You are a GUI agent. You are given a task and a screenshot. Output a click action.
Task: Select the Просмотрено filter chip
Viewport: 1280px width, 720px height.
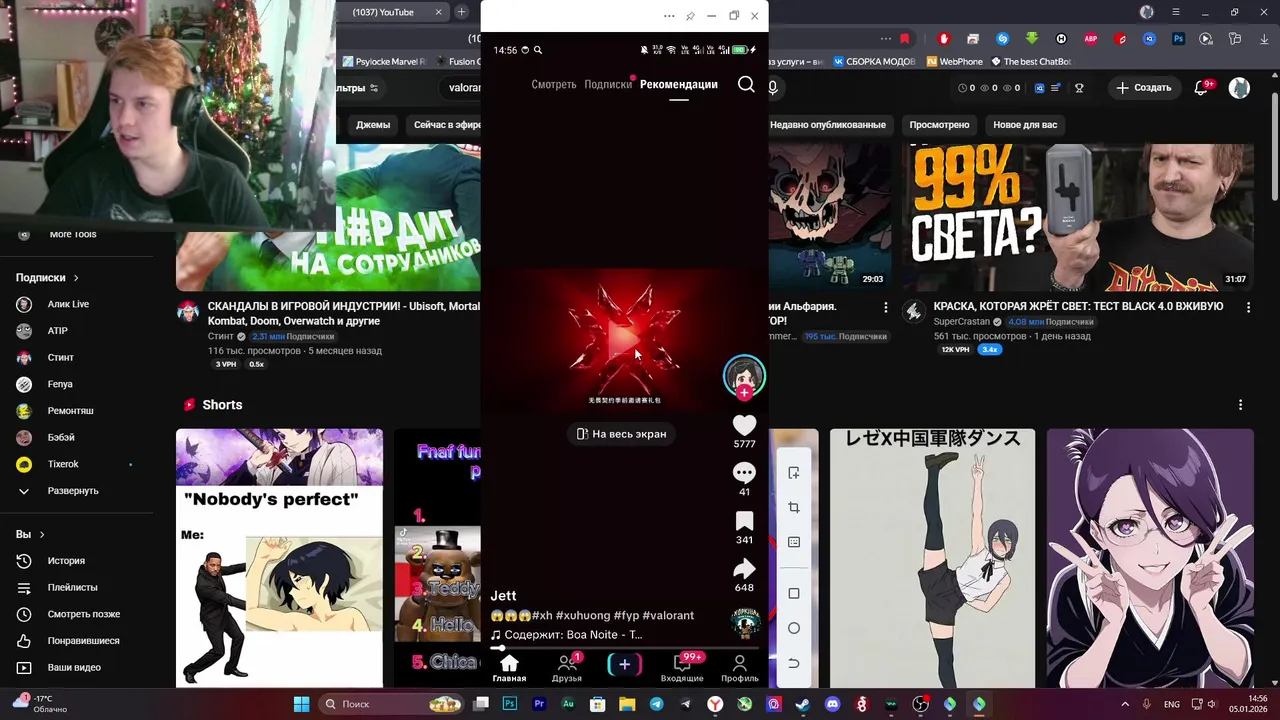coord(939,125)
